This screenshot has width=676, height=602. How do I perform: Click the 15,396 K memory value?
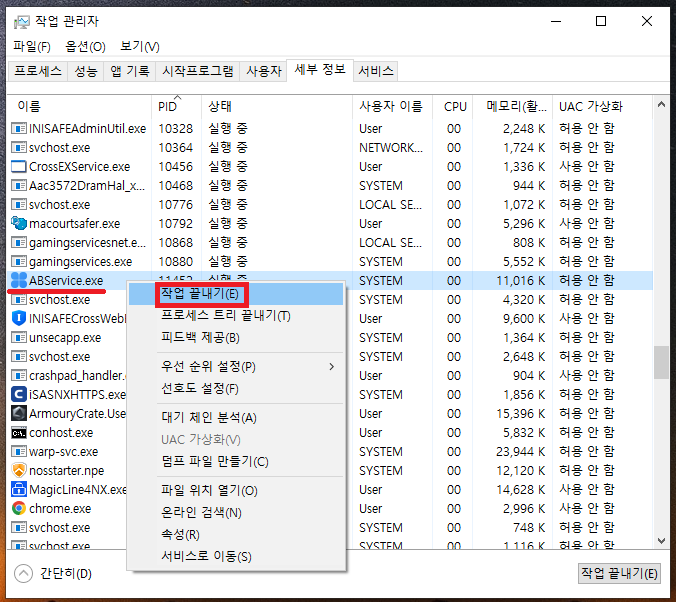coord(520,414)
